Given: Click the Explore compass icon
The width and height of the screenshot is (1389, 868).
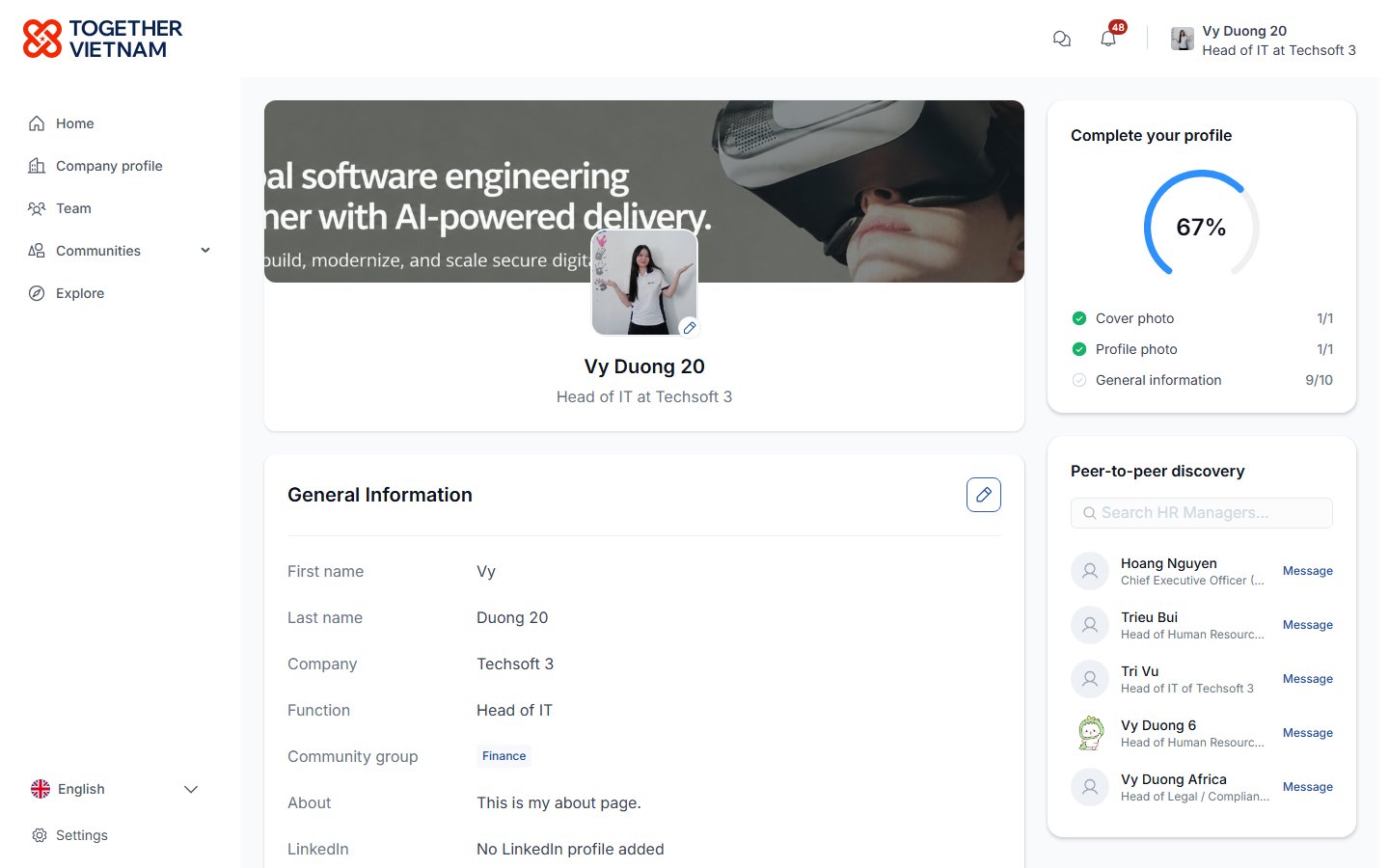Looking at the screenshot, I should [37, 293].
